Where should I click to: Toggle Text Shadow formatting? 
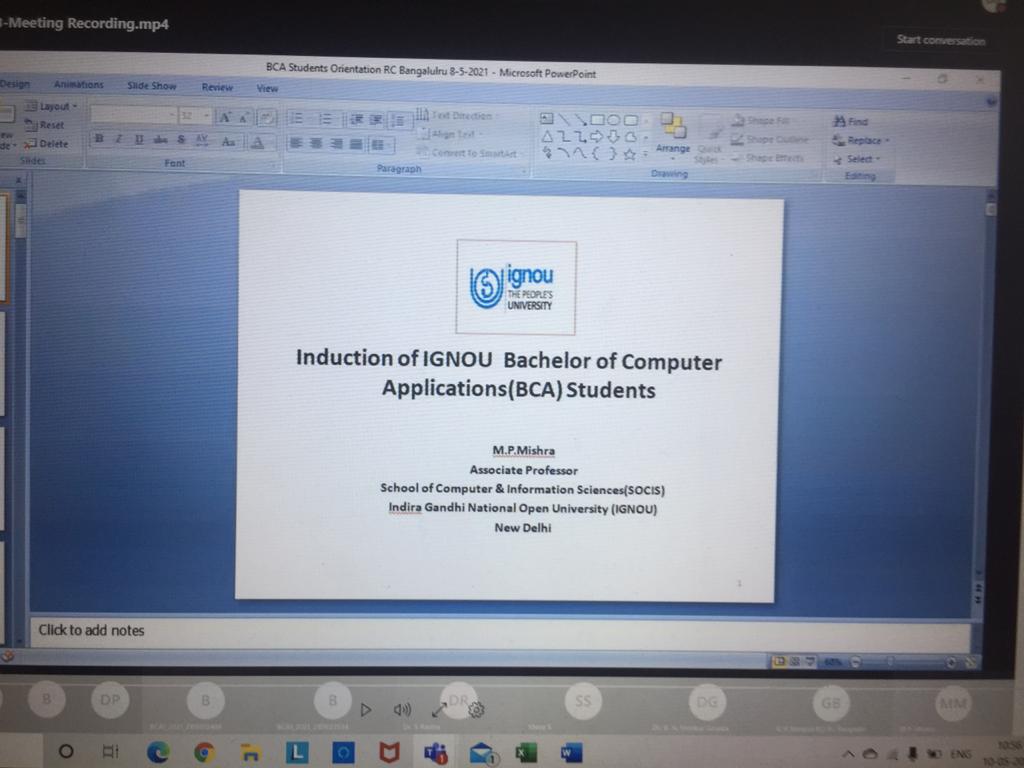point(182,140)
